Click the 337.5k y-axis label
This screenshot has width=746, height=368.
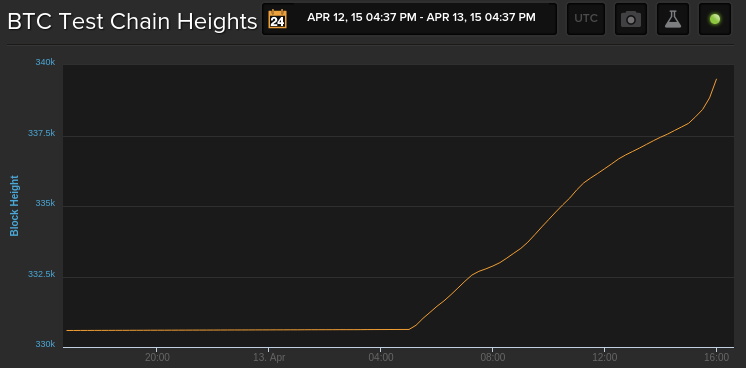tap(41, 133)
